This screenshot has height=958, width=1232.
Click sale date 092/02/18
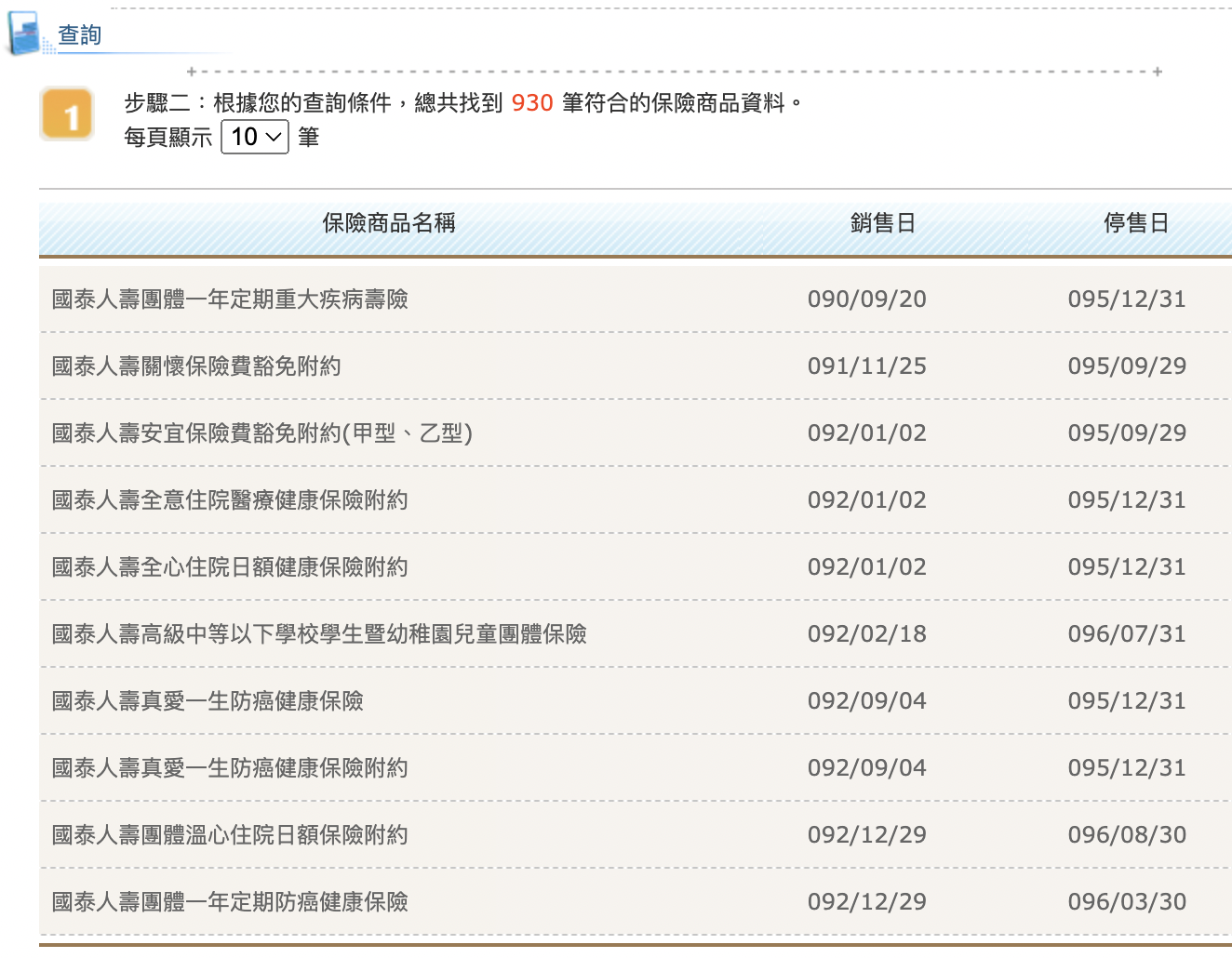point(867,634)
